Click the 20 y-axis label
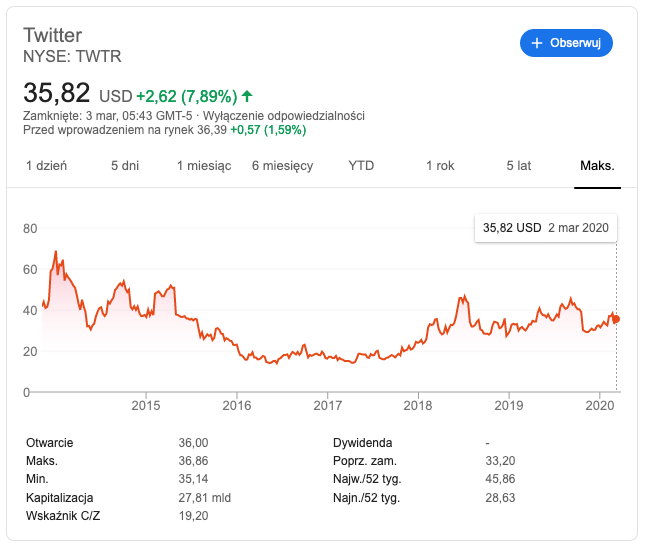Screen dimensions: 648x546 pyautogui.click(x=30, y=351)
